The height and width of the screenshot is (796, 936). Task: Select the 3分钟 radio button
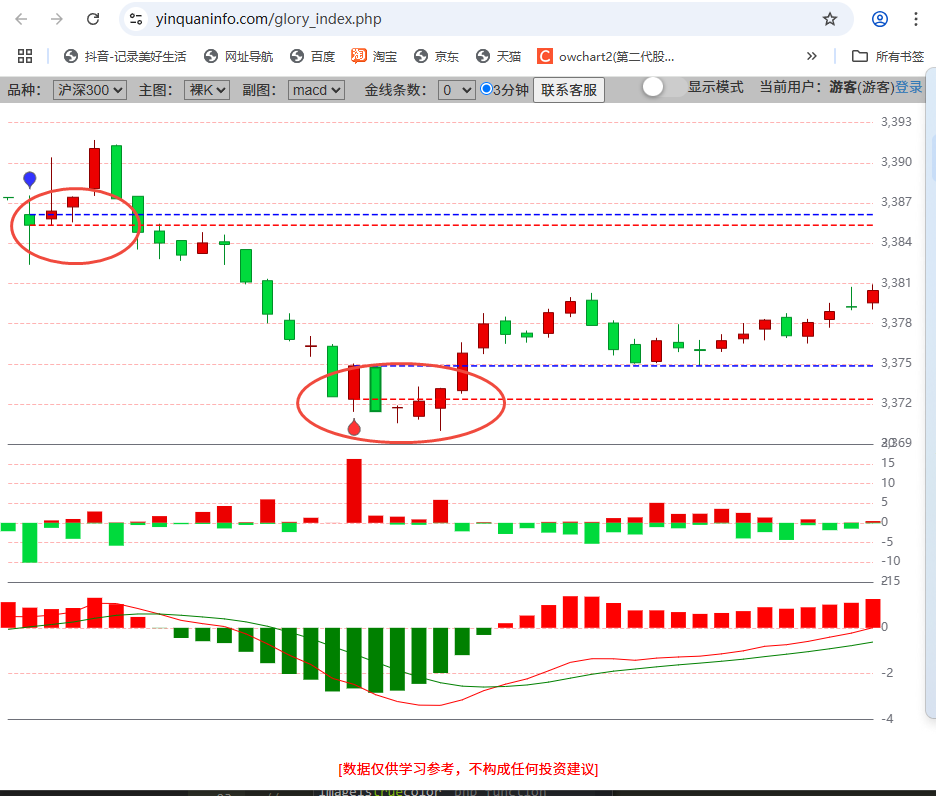pos(487,89)
